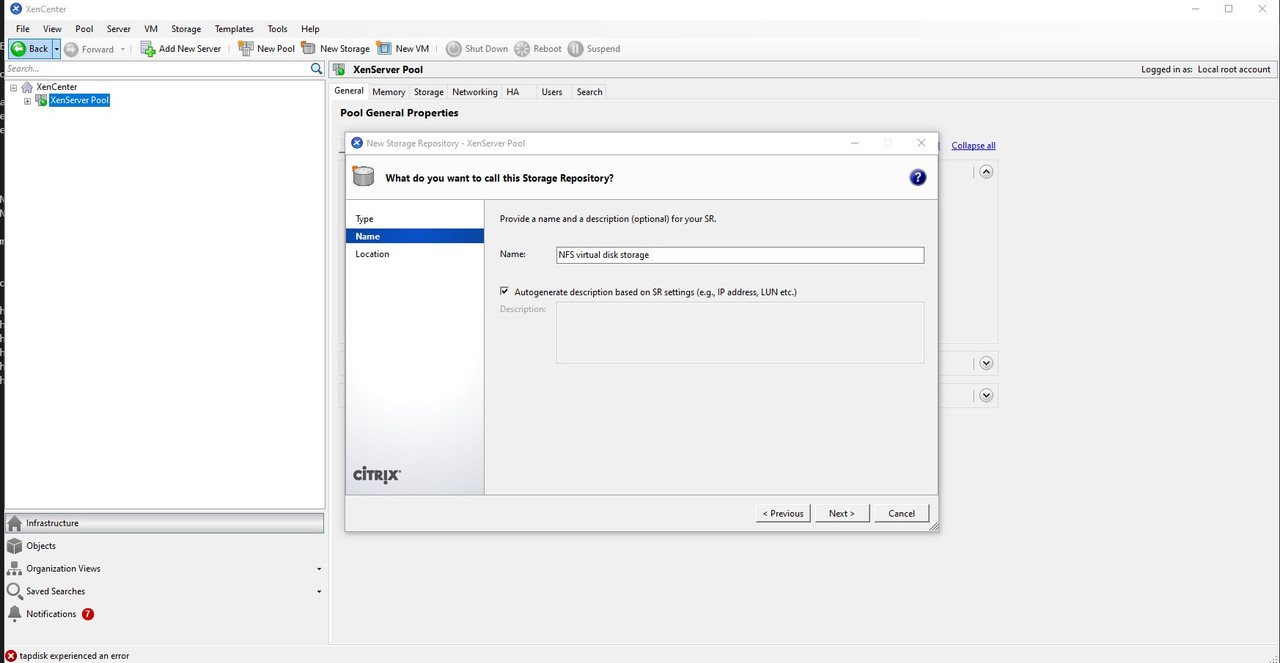Expand the XenServer Pool tree node
This screenshot has width=1280, height=663.
(x=28, y=101)
